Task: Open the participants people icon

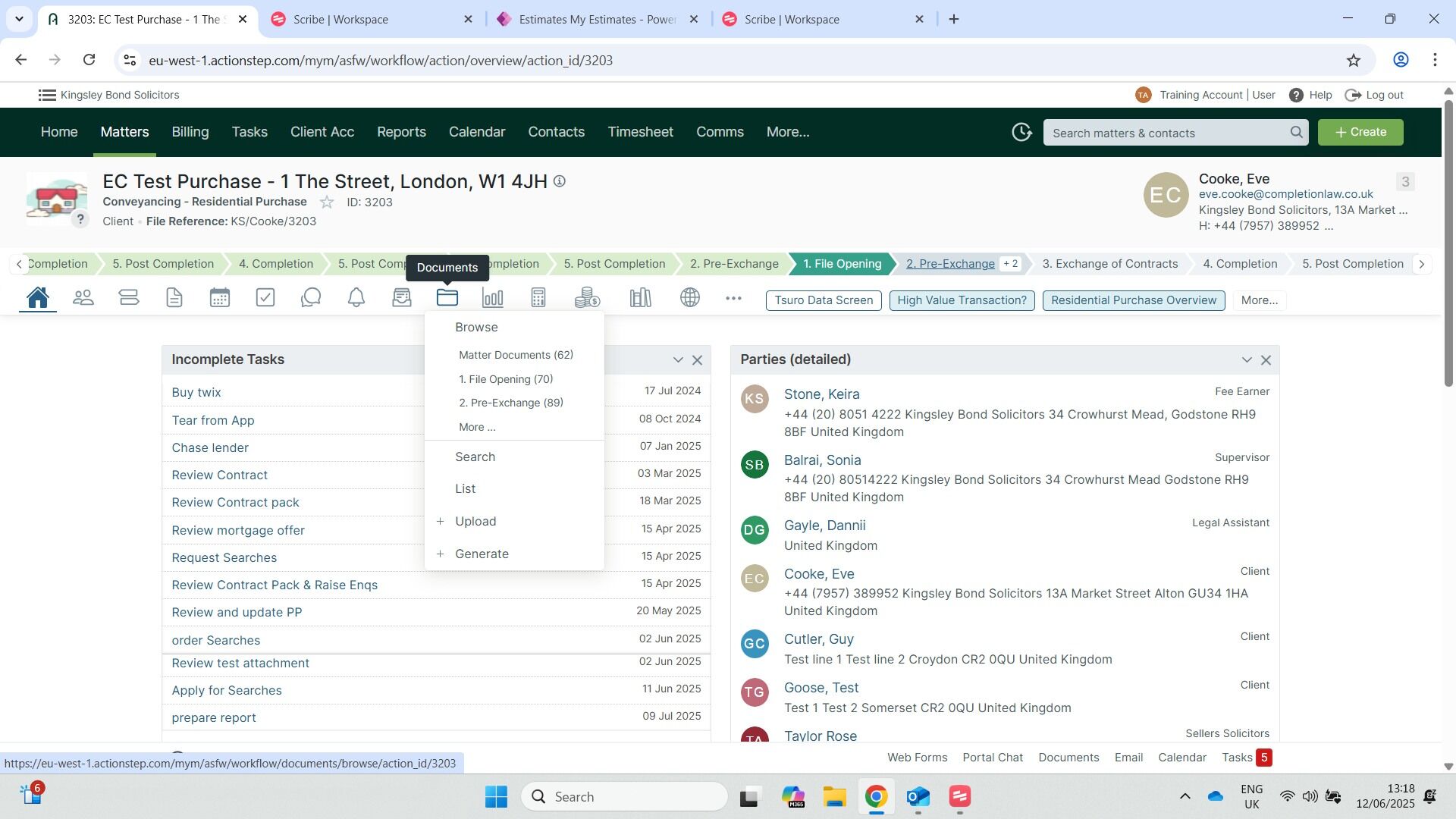Action: [x=83, y=298]
